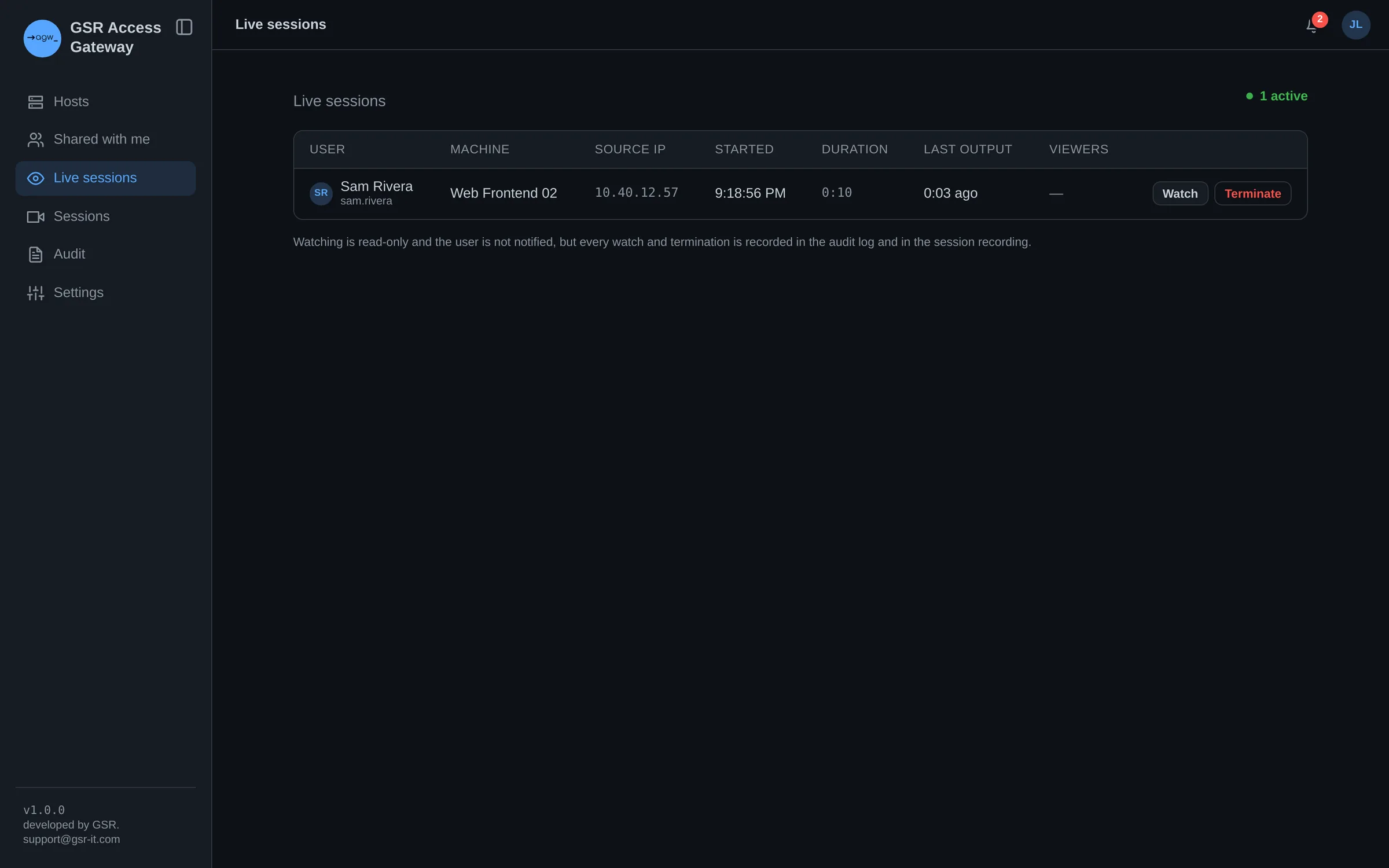Click the duration value 0:10

click(x=837, y=193)
